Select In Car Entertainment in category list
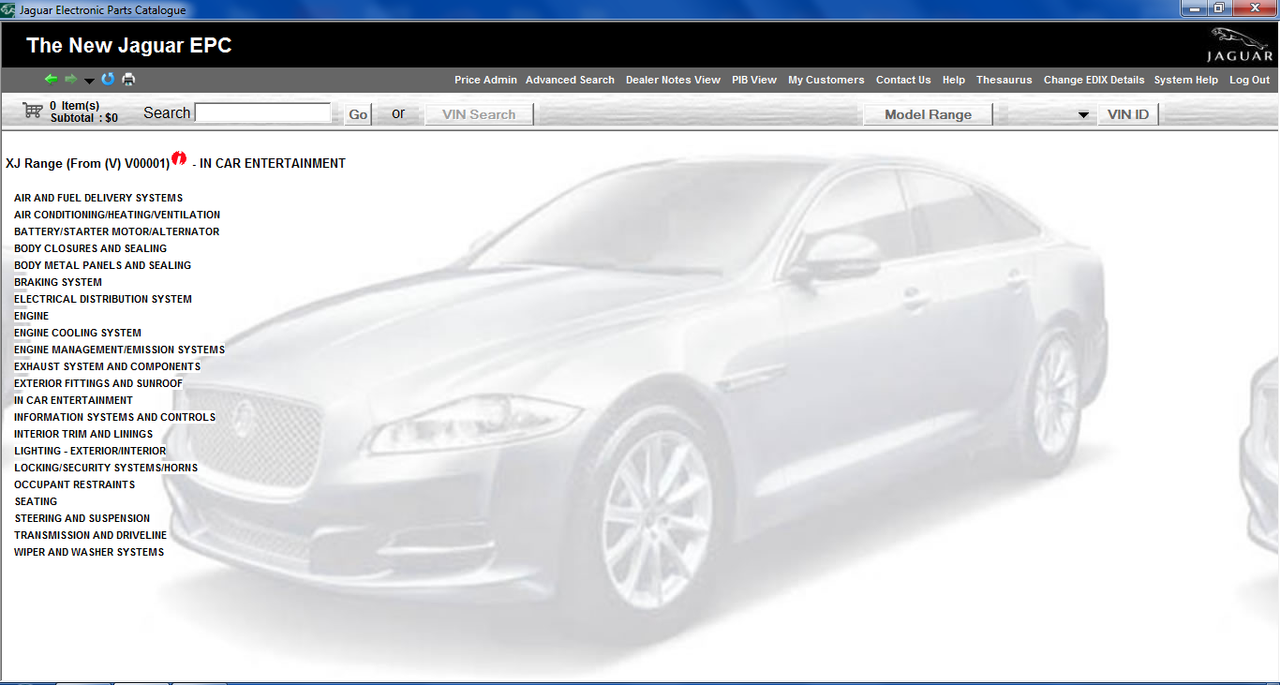Viewport: 1280px width, 685px height. point(73,401)
